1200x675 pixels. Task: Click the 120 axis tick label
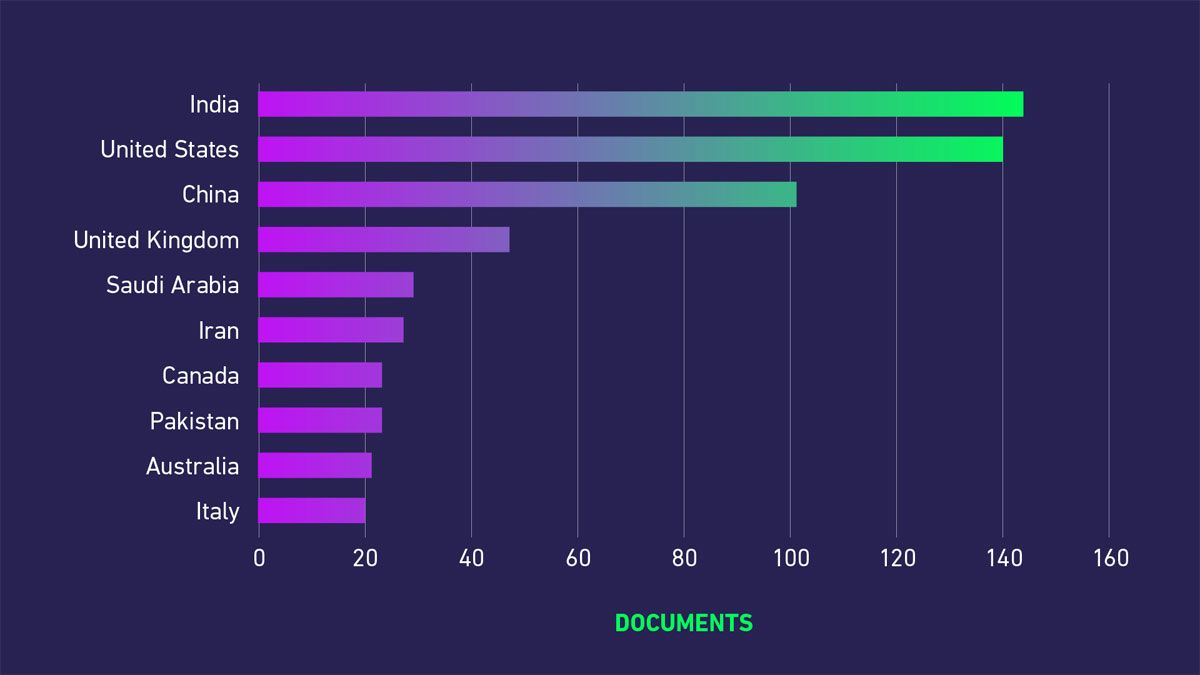[x=897, y=558]
